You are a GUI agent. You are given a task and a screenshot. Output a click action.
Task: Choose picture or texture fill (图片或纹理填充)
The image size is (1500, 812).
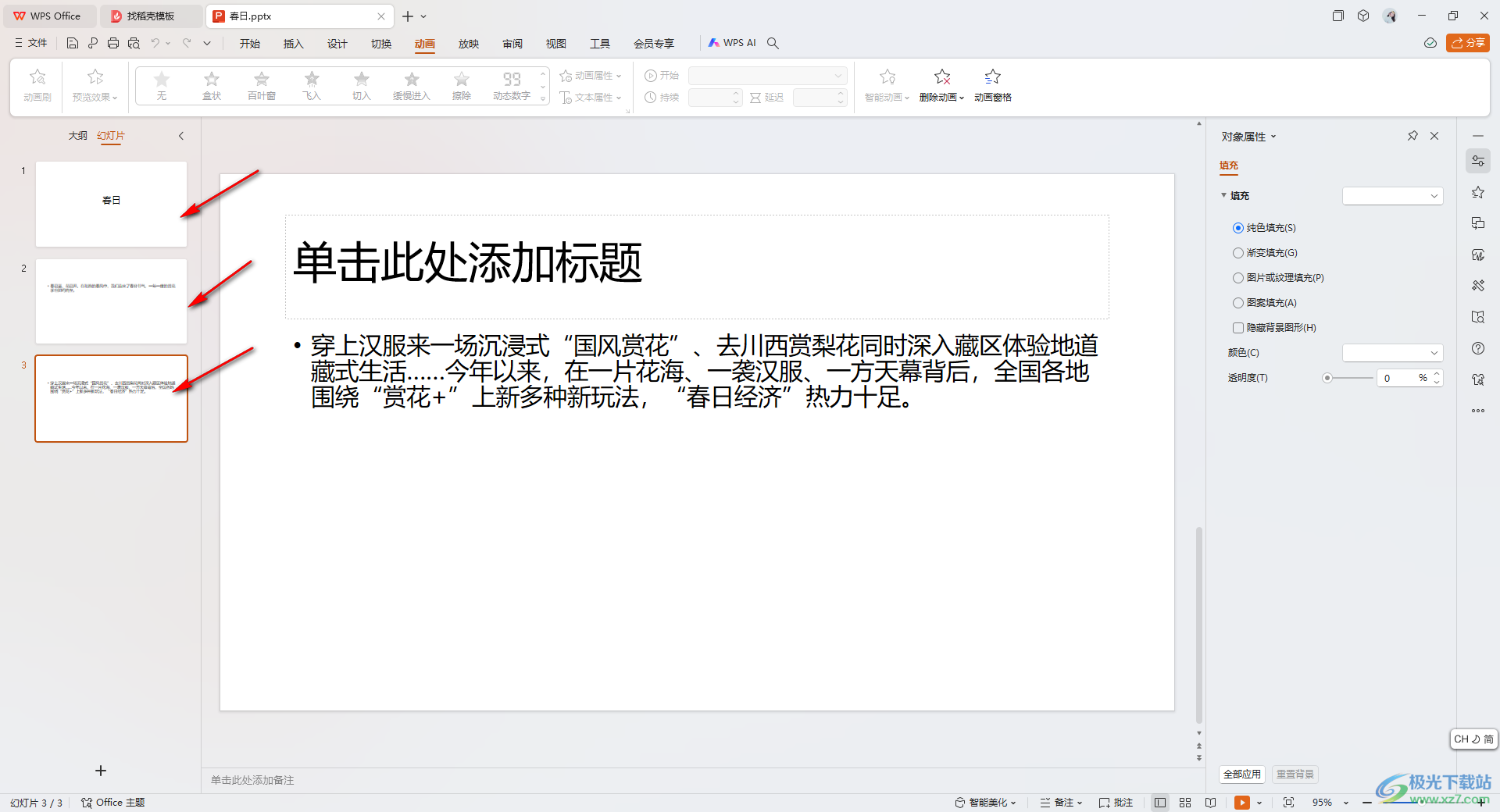point(1238,278)
